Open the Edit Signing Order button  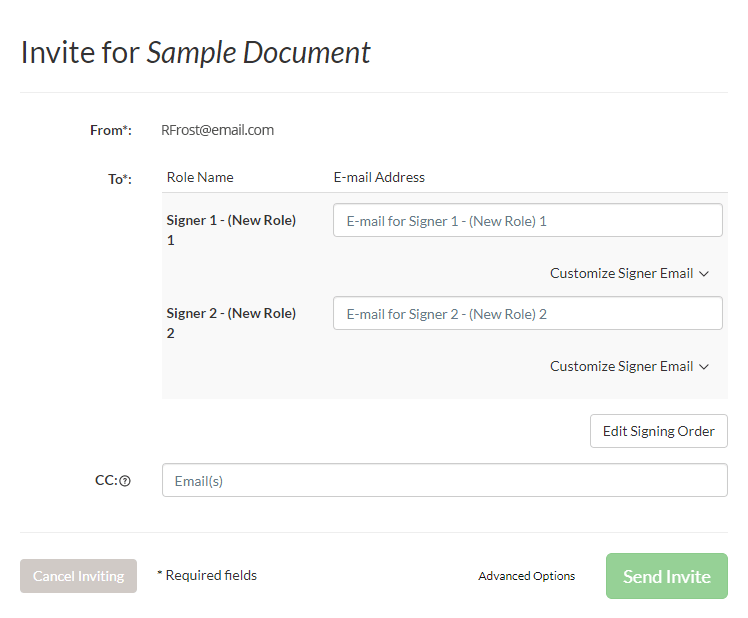[x=658, y=431]
